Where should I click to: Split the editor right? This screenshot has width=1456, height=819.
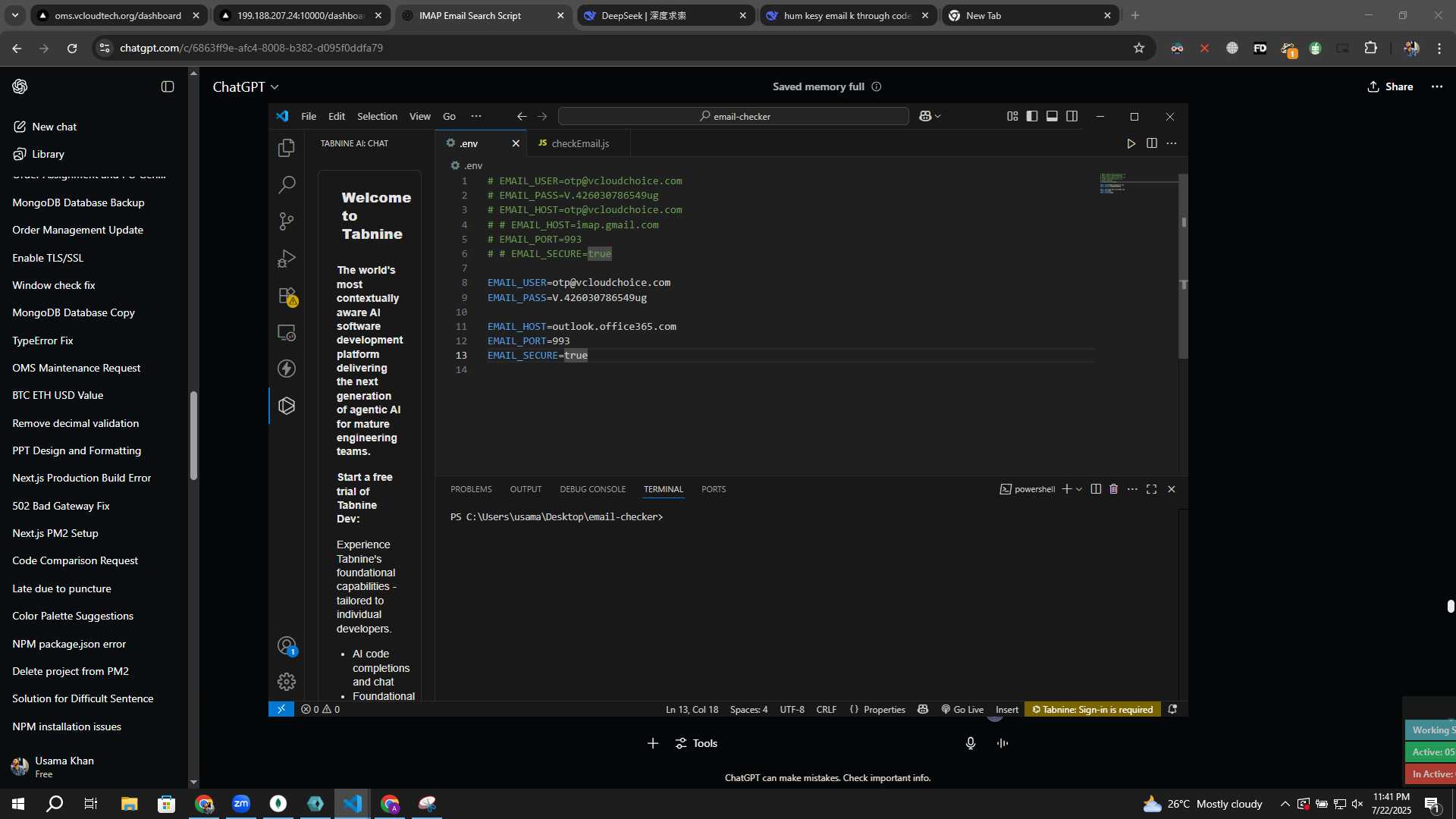click(1152, 143)
